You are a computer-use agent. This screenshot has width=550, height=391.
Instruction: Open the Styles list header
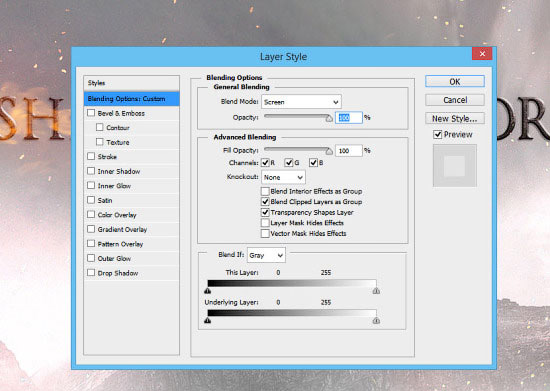tap(132, 83)
